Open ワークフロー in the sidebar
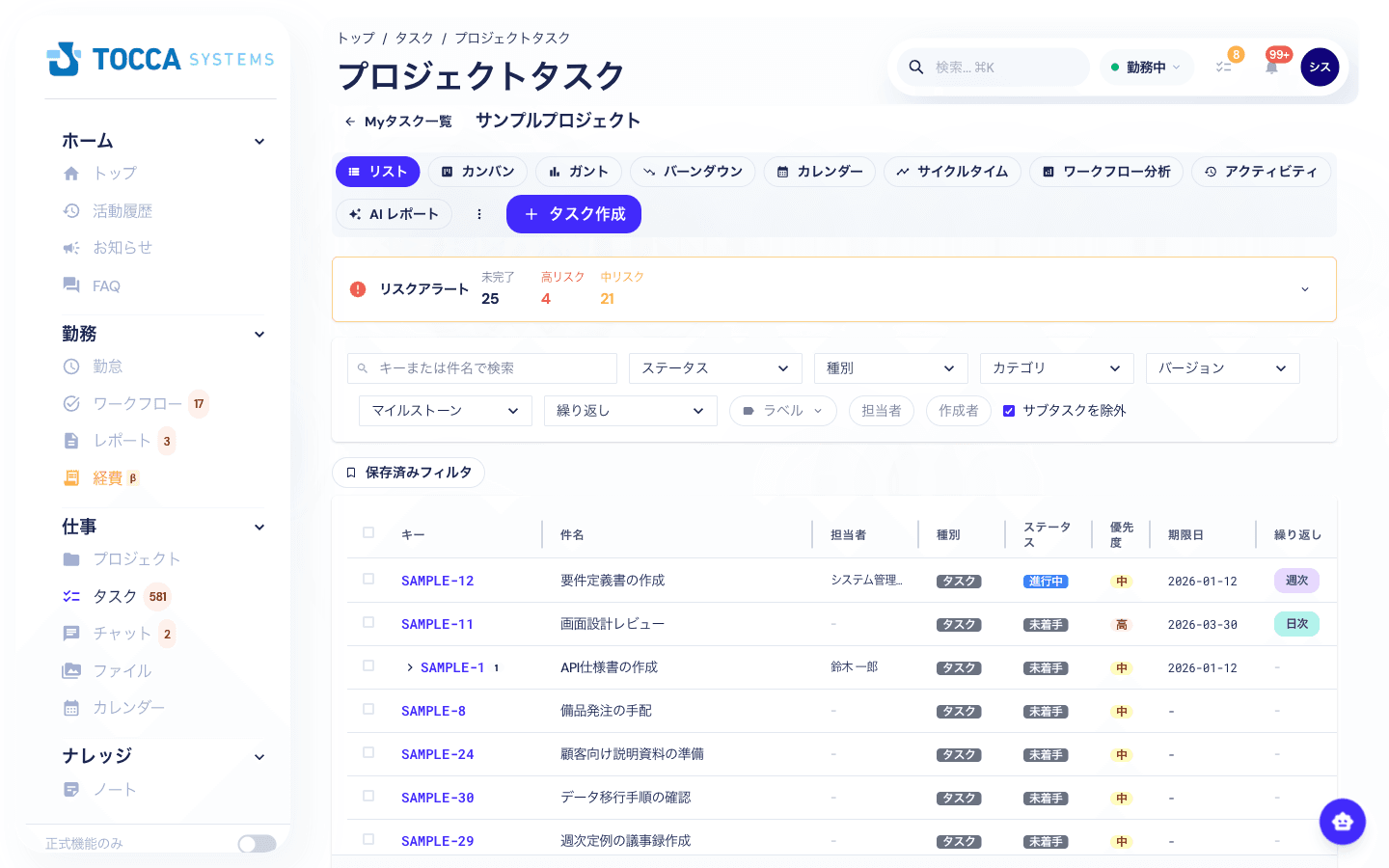The width and height of the screenshot is (1389, 868). [x=135, y=403]
